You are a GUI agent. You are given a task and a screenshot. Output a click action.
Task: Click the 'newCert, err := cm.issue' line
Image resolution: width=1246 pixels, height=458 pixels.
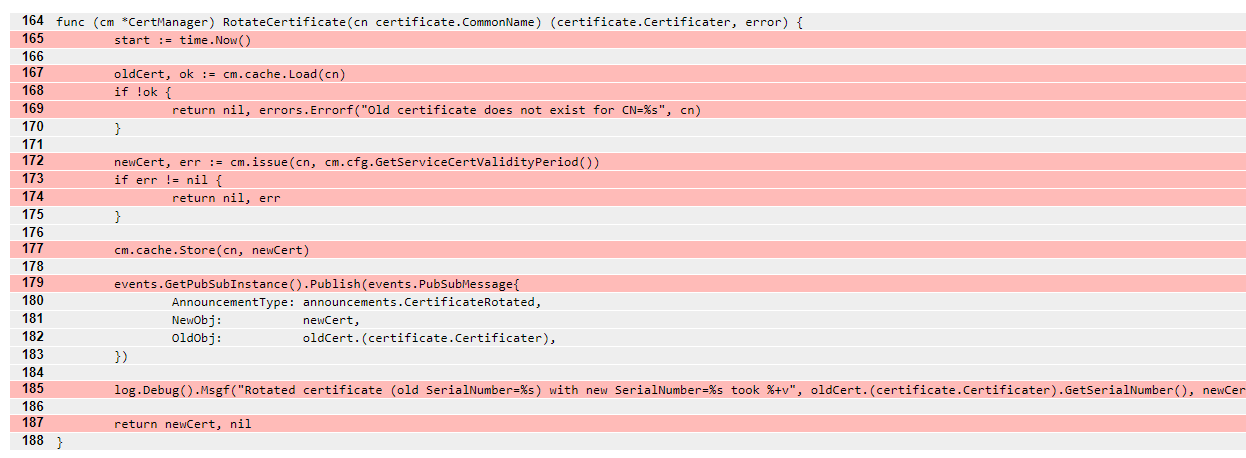click(628, 162)
